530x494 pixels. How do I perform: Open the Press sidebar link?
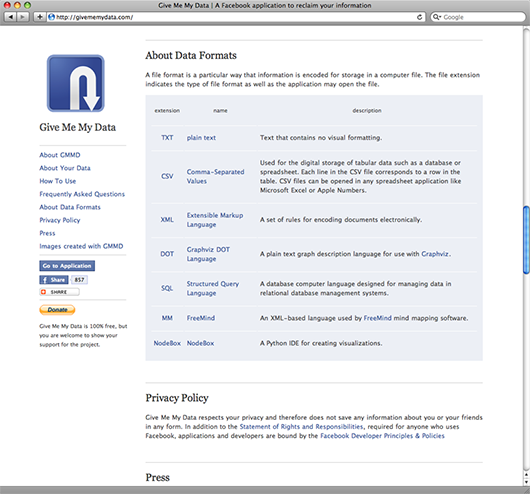coord(47,233)
